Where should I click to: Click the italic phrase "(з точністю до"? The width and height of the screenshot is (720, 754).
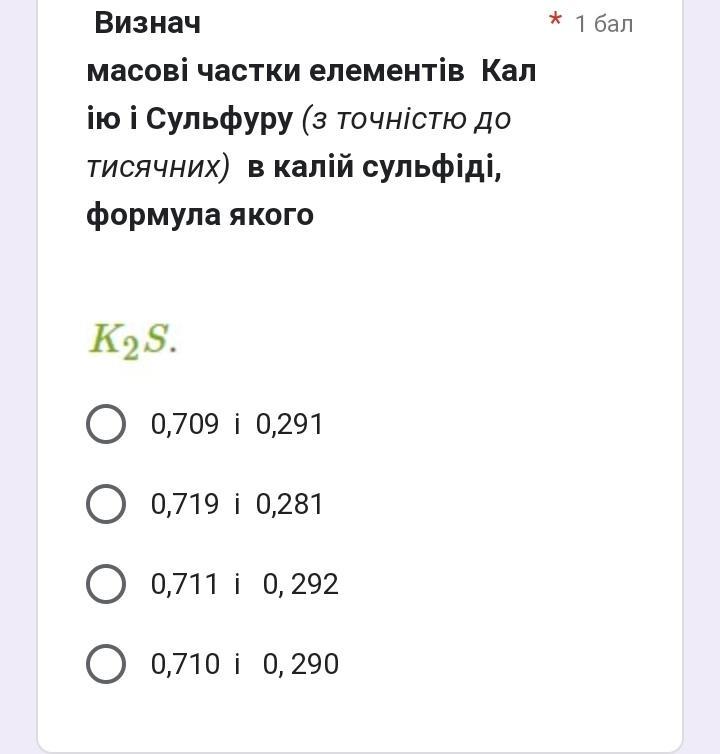click(406, 119)
